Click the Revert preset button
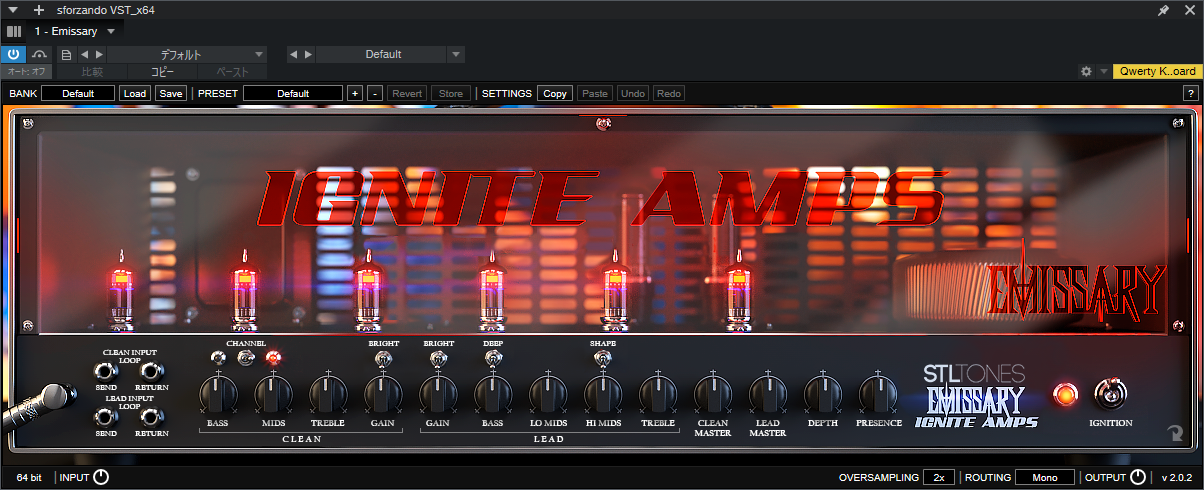 (x=407, y=93)
